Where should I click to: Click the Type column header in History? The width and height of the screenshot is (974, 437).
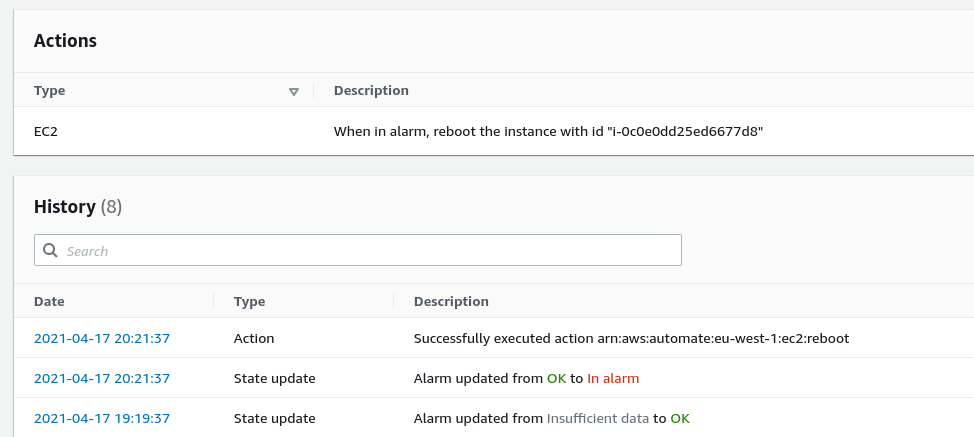(x=249, y=301)
